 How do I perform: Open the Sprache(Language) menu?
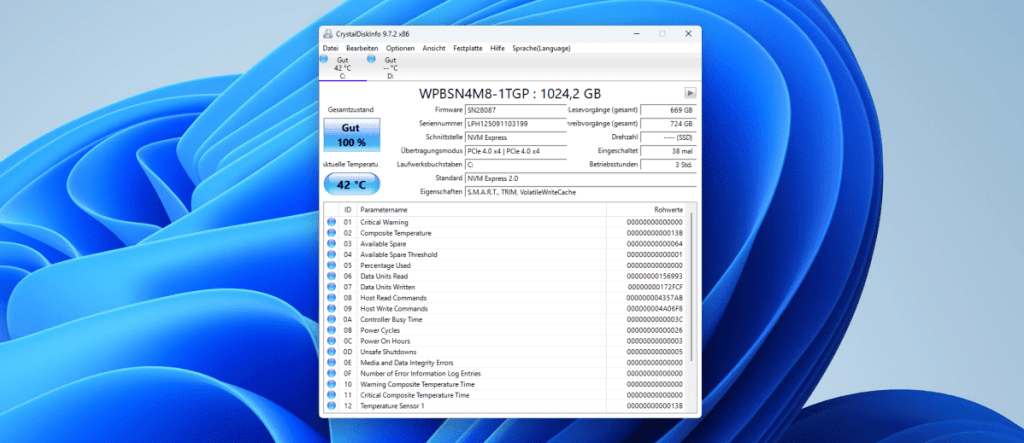[x=540, y=48]
